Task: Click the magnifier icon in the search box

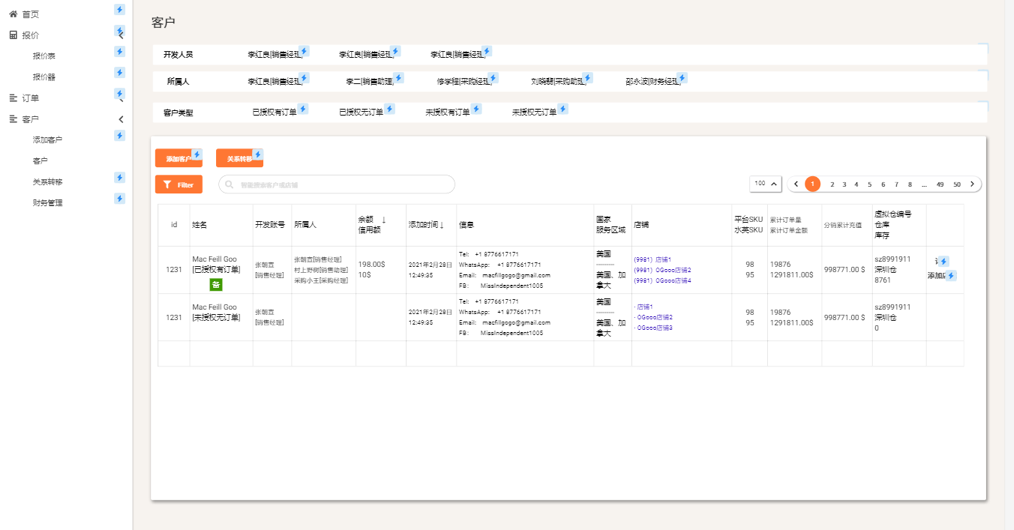Action: (x=231, y=185)
